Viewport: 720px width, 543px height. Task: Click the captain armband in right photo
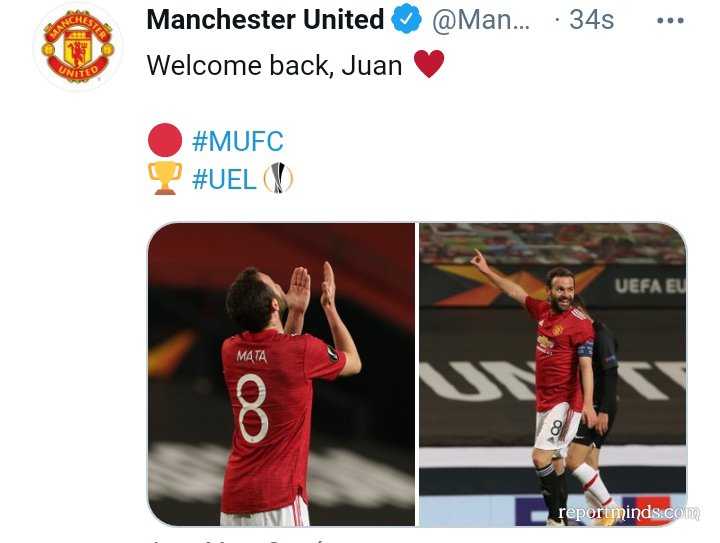pos(585,348)
